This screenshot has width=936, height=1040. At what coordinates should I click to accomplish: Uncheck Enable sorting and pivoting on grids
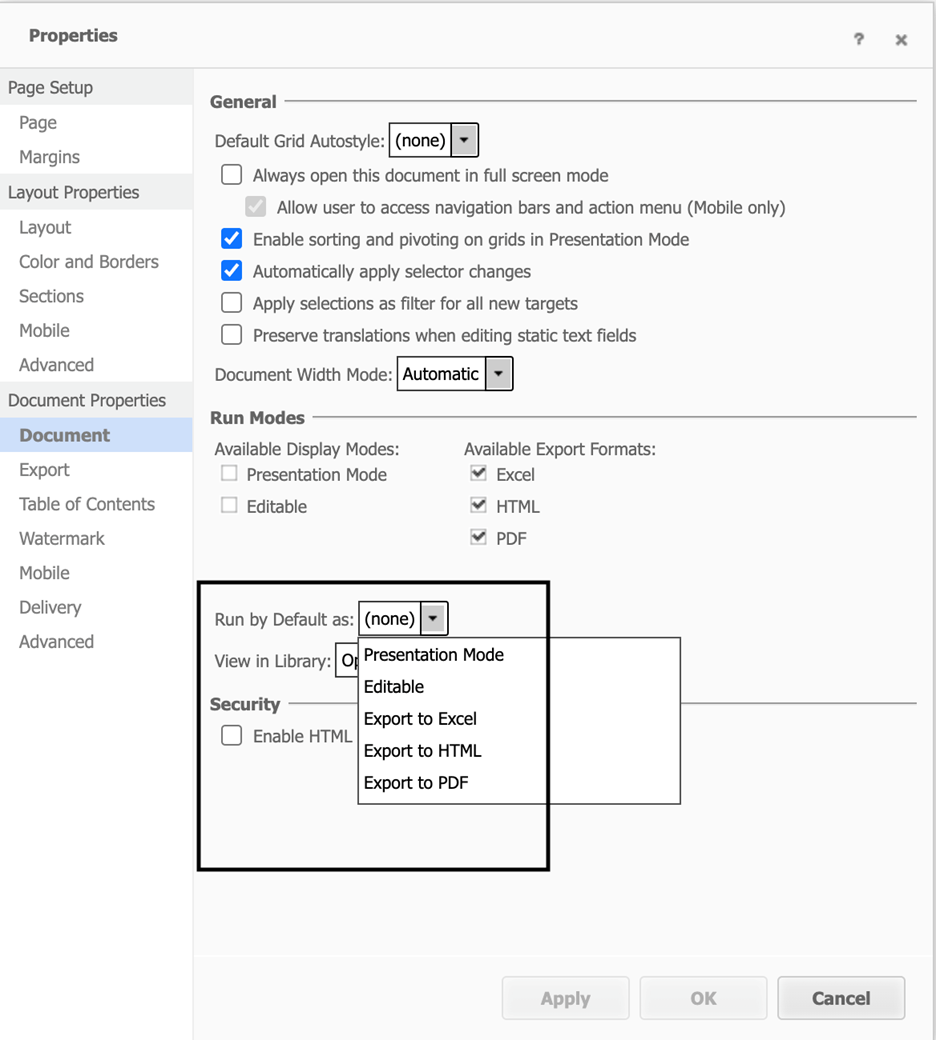coord(232,238)
